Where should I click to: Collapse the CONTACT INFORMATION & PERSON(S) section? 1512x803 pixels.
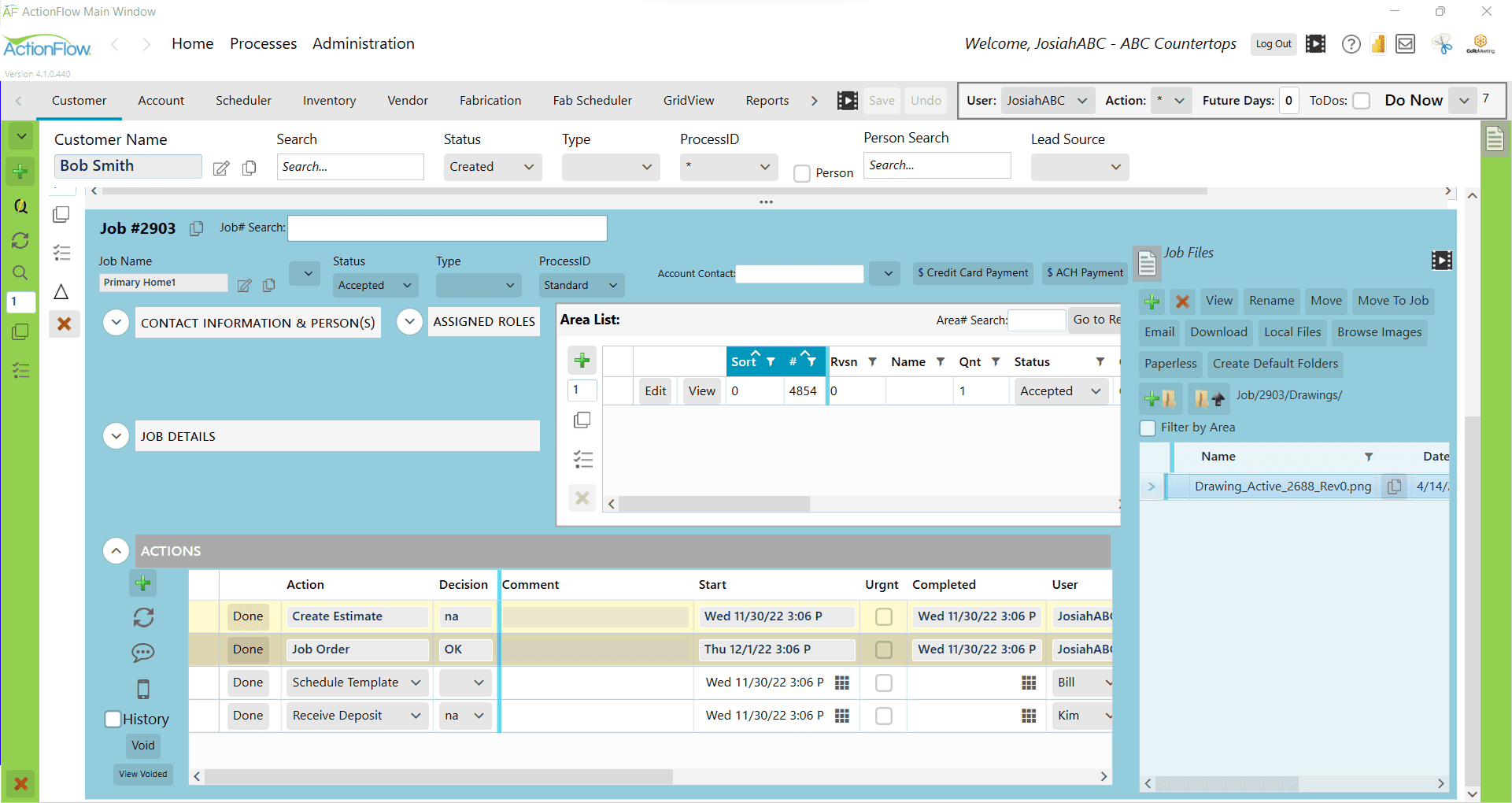(116, 322)
